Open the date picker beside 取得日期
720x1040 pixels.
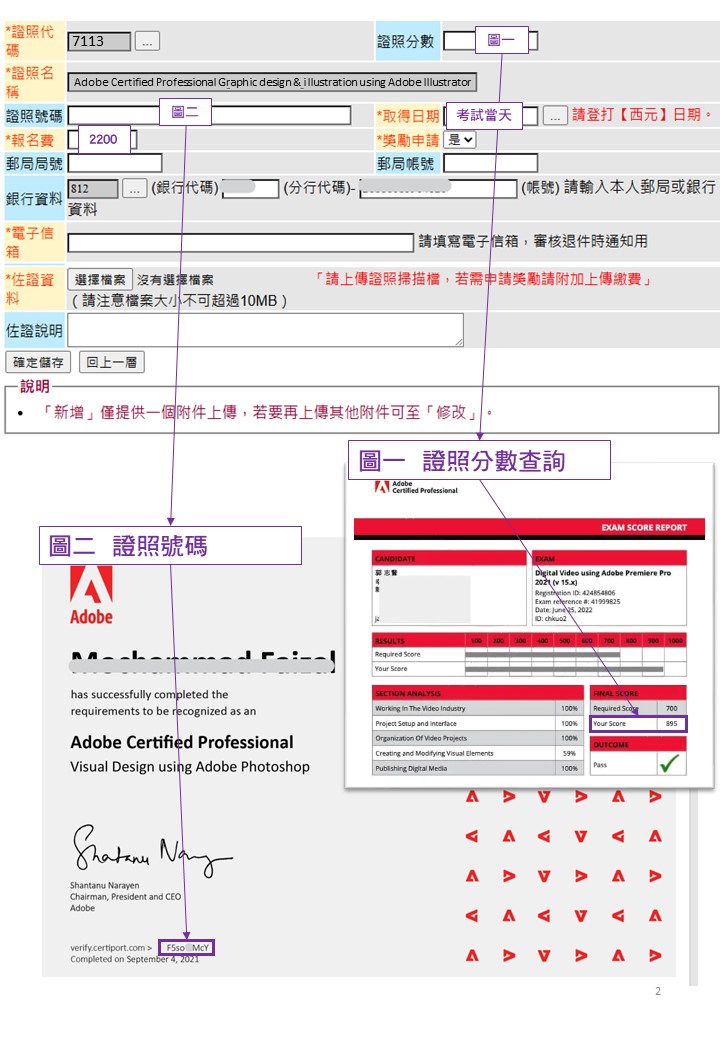[556, 115]
